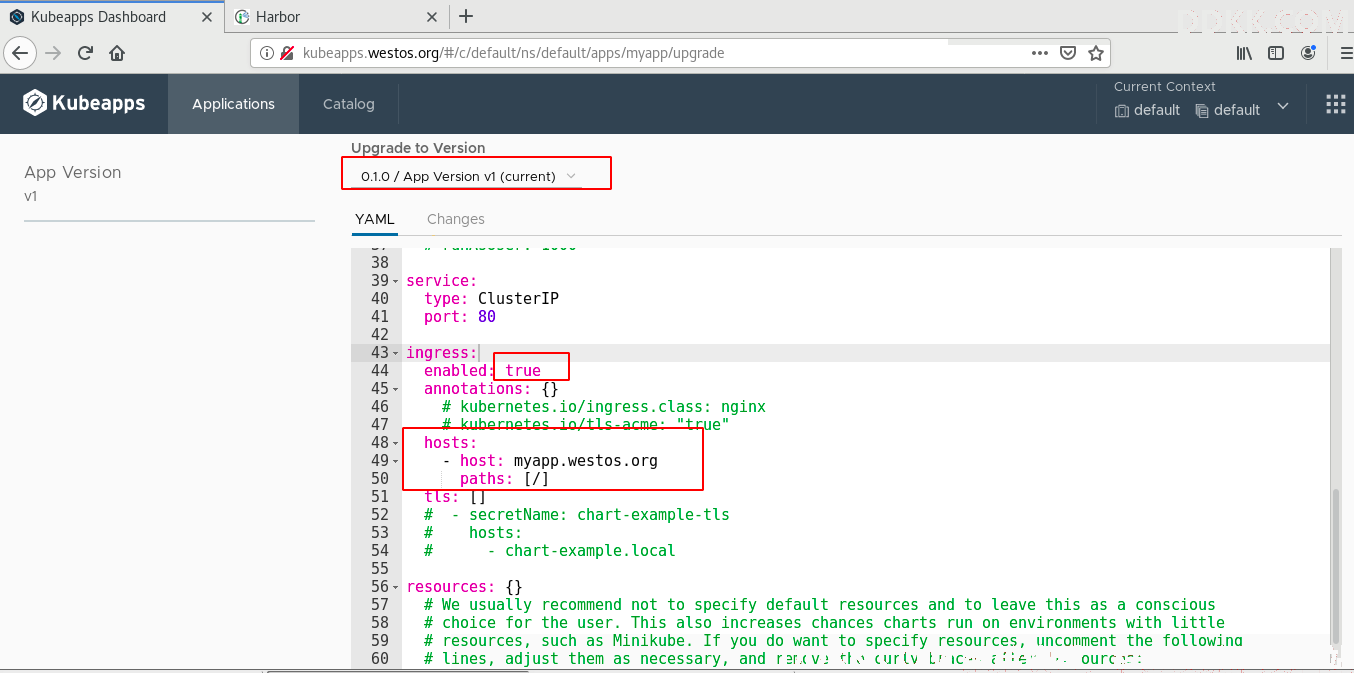Click the 'App Version' sidebar label
Viewport: 1354px width, 673px height.
tap(72, 172)
